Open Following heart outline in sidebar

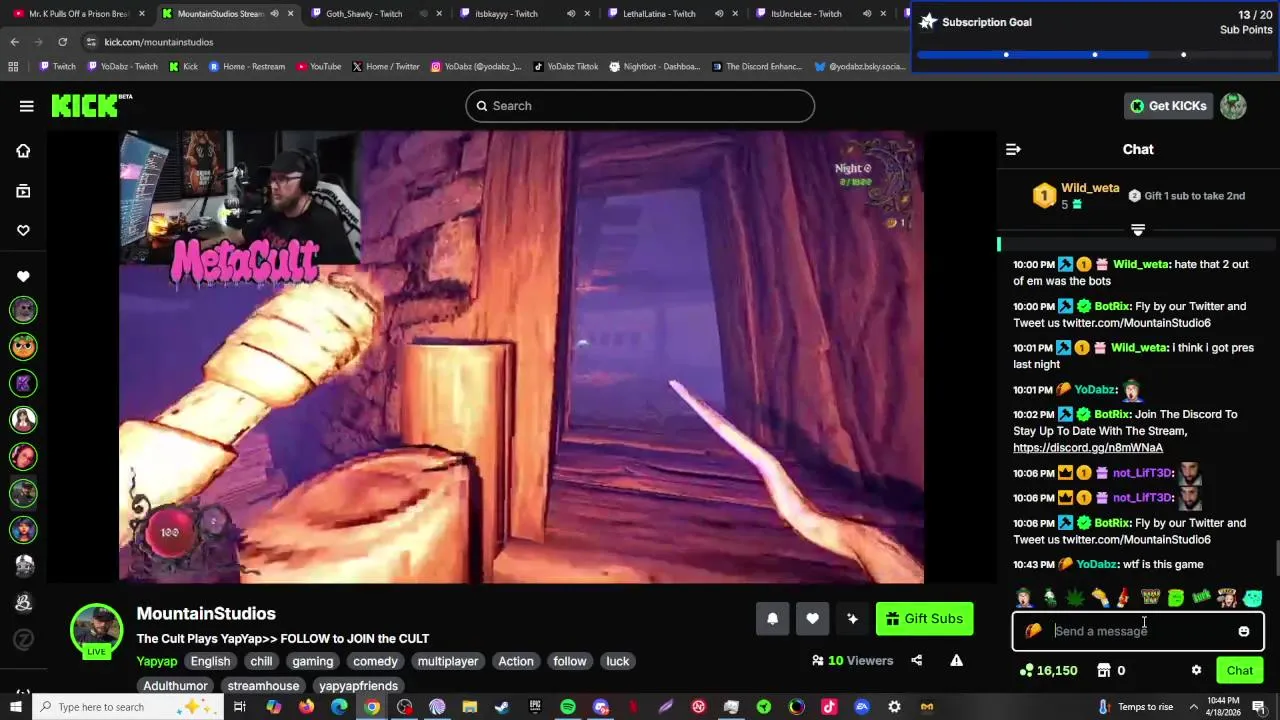(x=23, y=230)
